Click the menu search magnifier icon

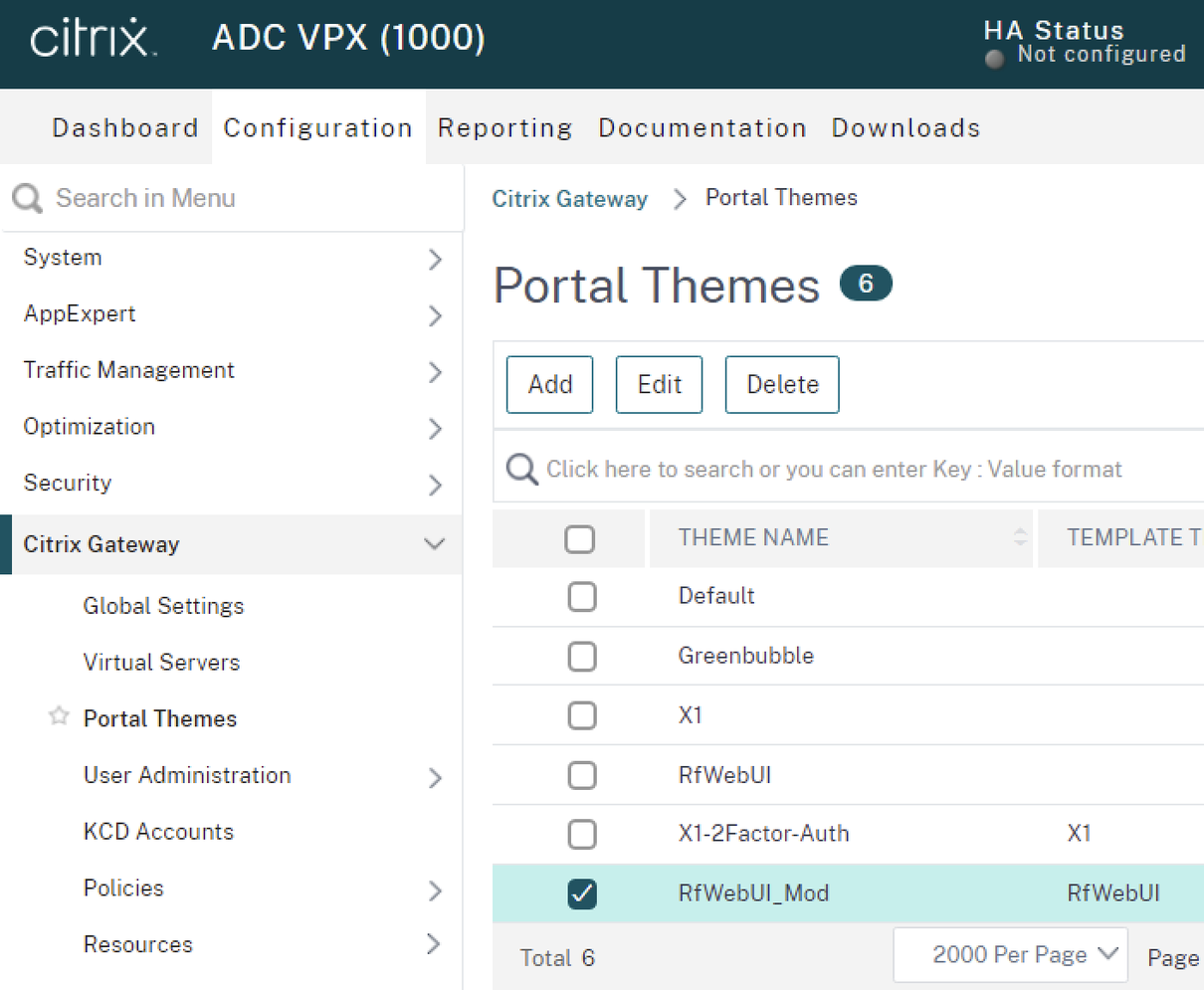coord(27,198)
